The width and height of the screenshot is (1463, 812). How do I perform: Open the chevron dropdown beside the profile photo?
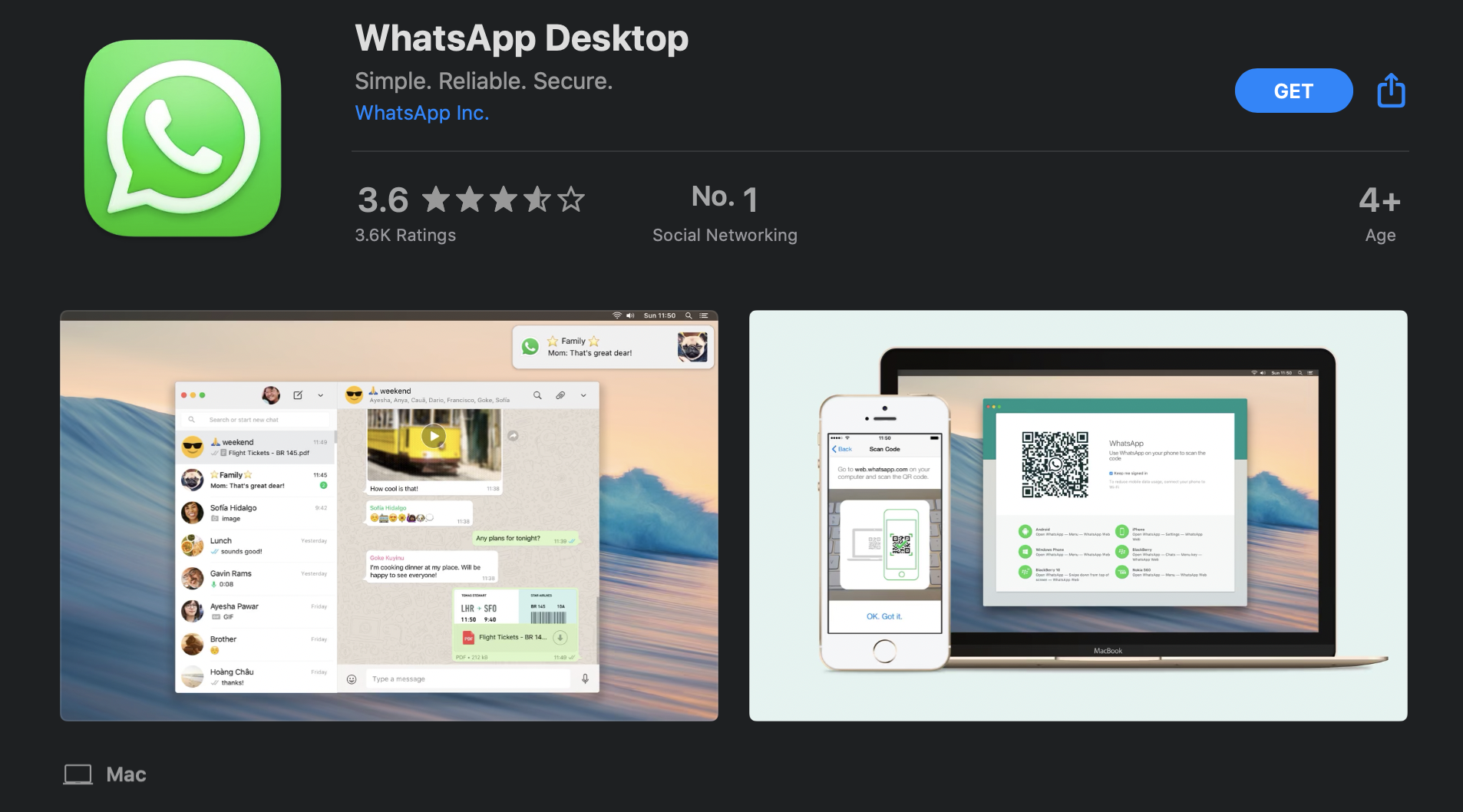pos(321,396)
